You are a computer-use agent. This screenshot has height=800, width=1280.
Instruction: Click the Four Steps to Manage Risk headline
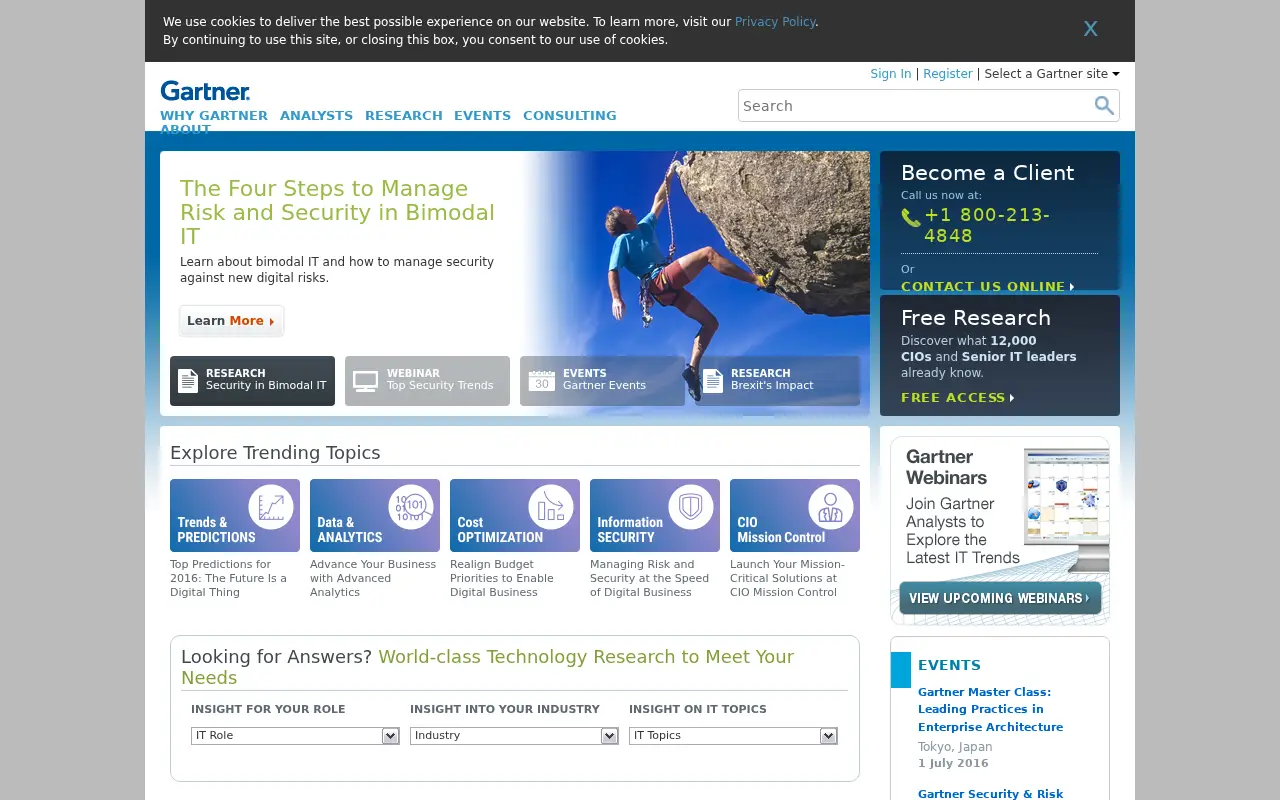(x=337, y=212)
